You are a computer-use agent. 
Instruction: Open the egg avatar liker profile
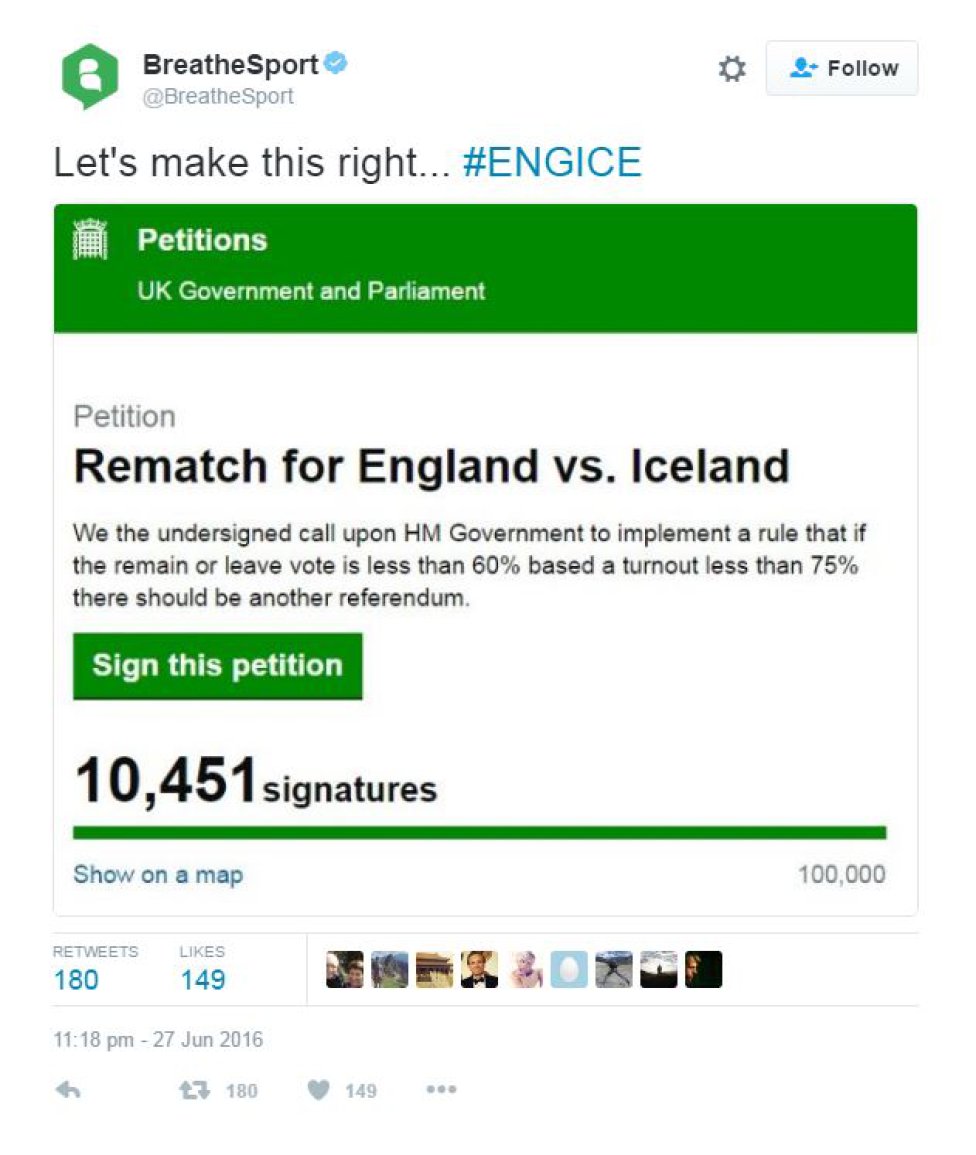click(x=569, y=969)
